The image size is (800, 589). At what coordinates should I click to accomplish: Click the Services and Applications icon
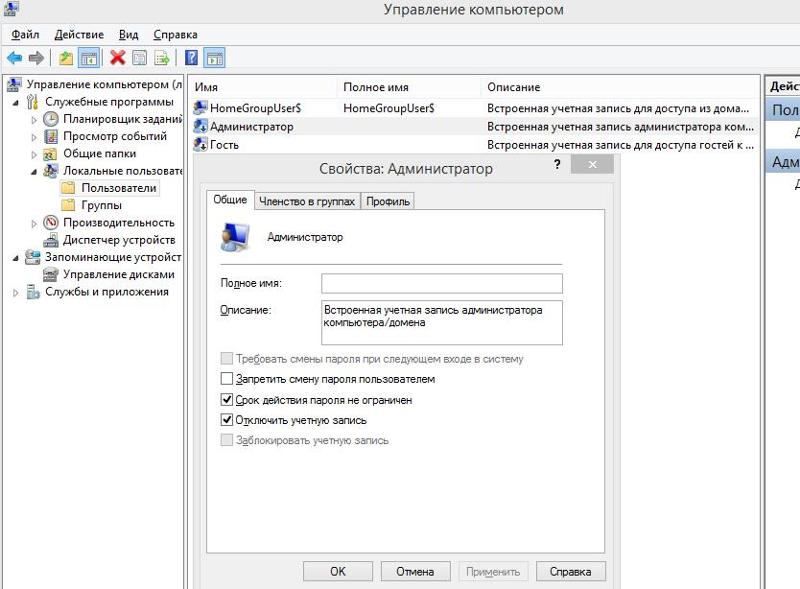[33, 292]
